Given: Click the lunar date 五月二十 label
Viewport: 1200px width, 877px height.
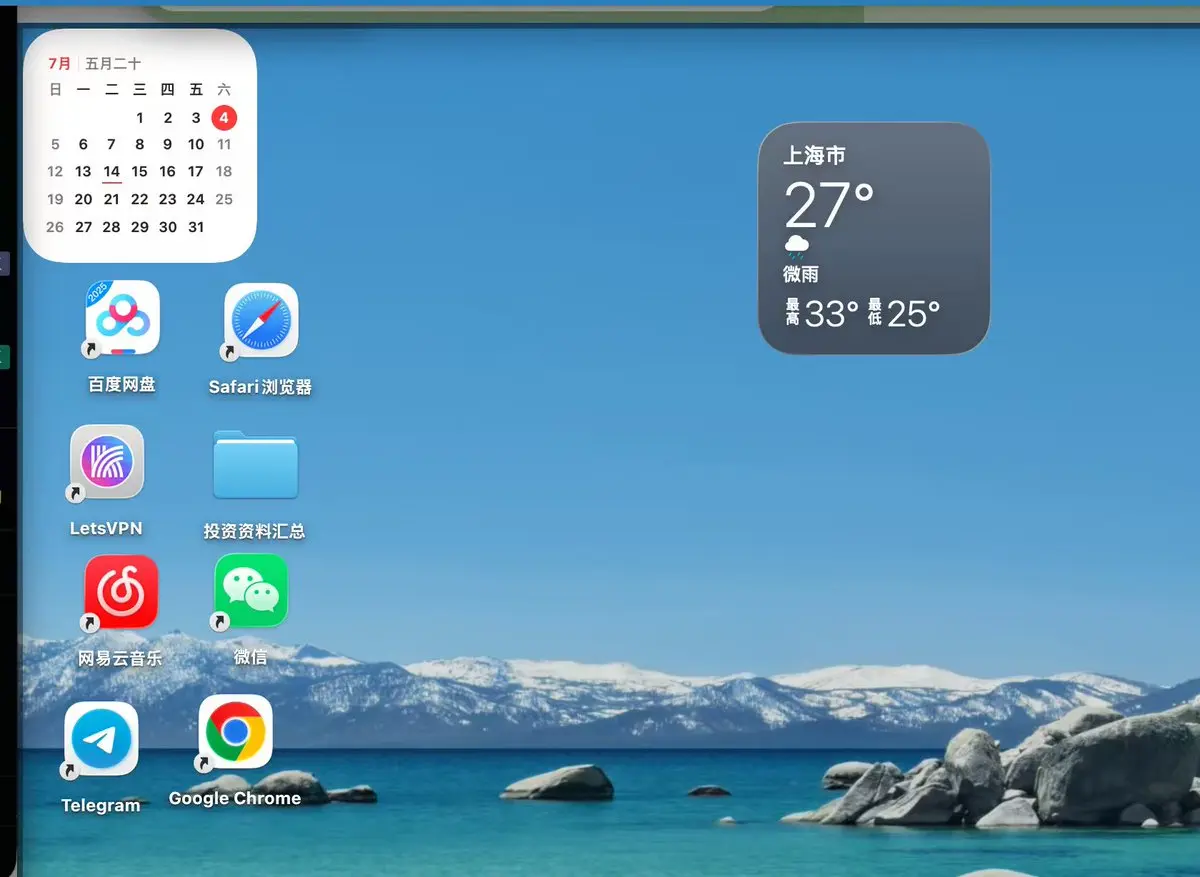Looking at the screenshot, I should point(113,63).
